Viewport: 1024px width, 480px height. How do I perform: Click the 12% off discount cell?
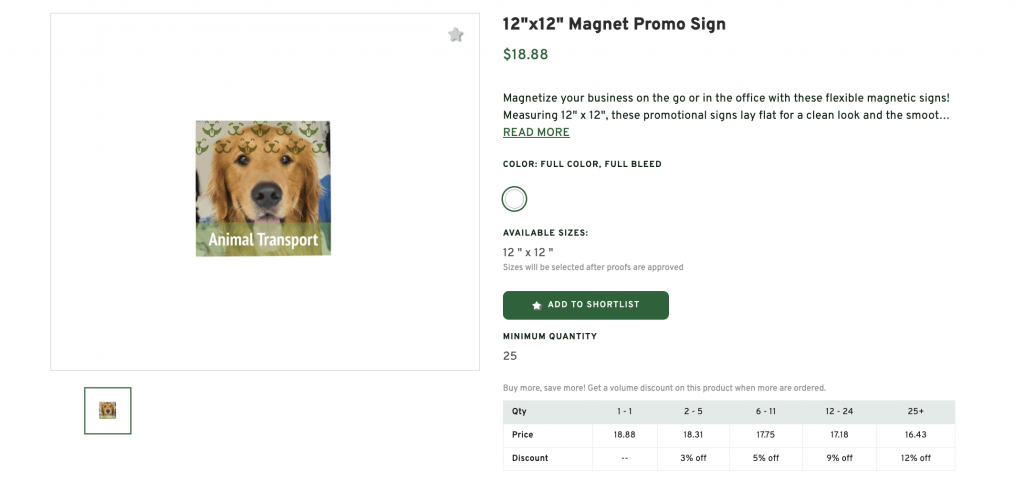point(915,458)
